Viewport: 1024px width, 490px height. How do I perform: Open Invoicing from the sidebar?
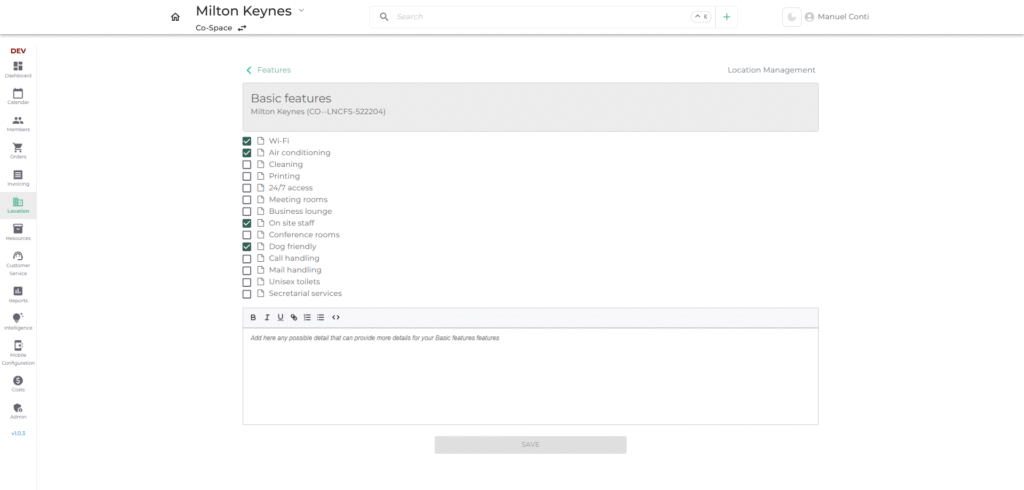(18, 178)
